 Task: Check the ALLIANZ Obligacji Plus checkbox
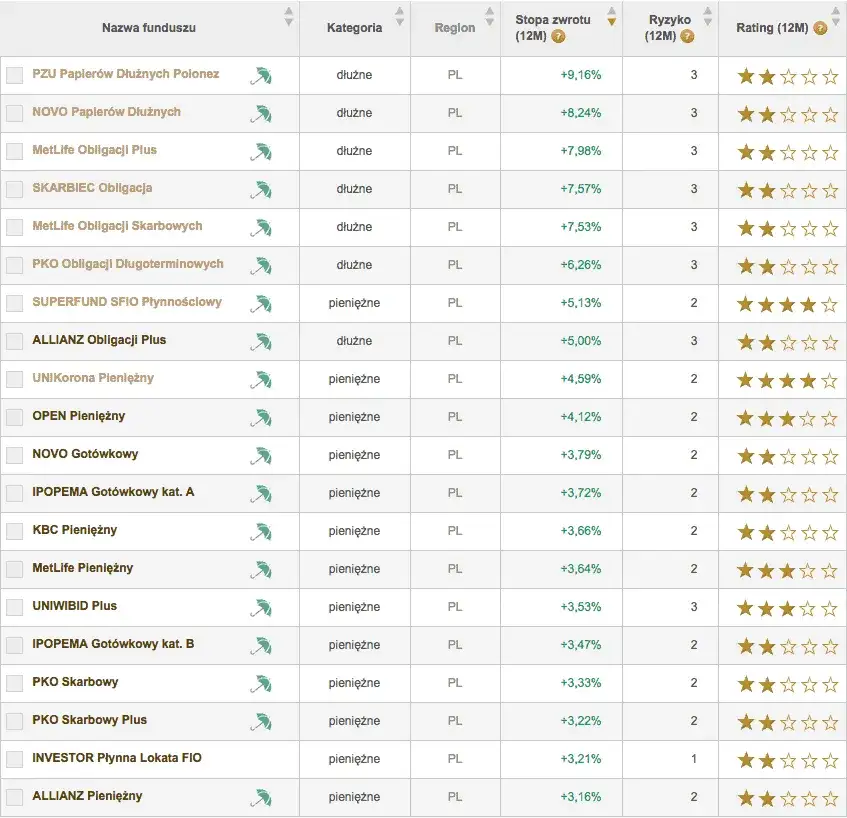[x=15, y=341]
